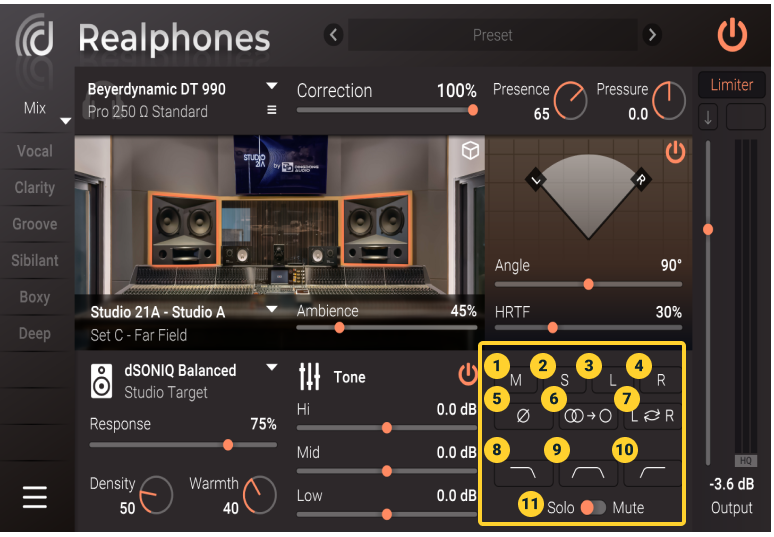Adjust the Hi tone slider handle
774x537 pixels.
(387, 427)
